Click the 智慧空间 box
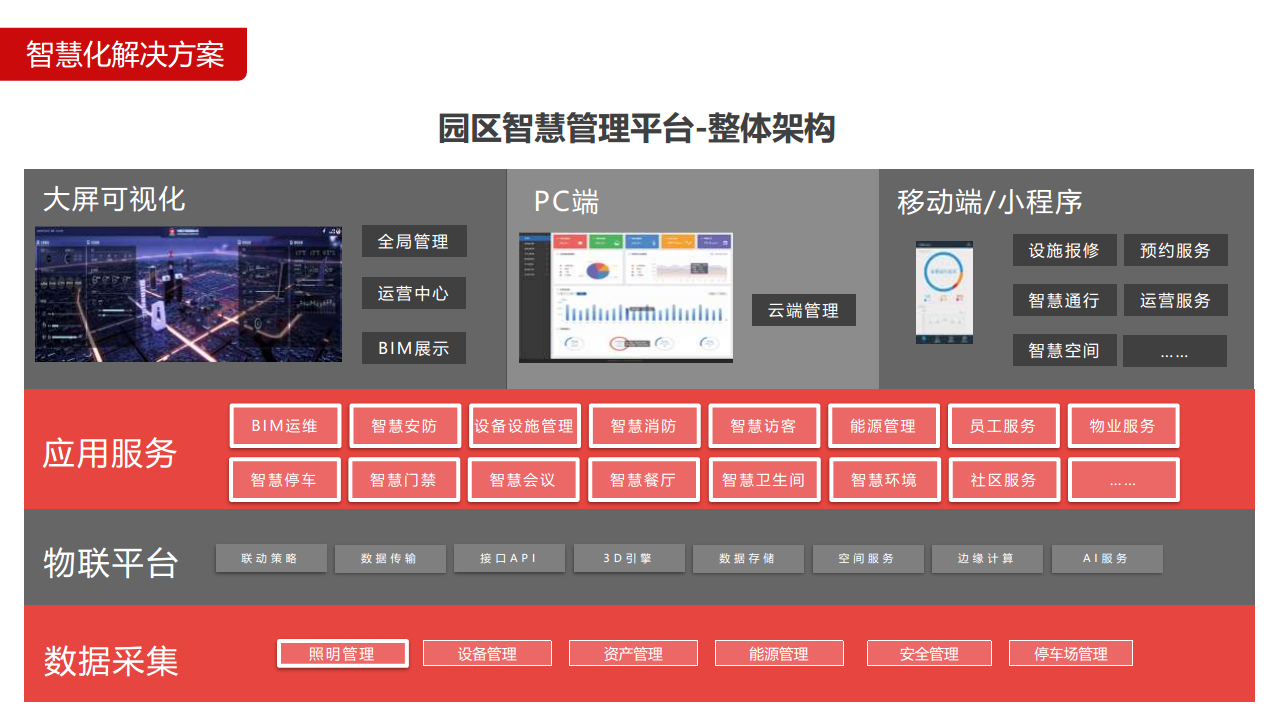 [1065, 350]
